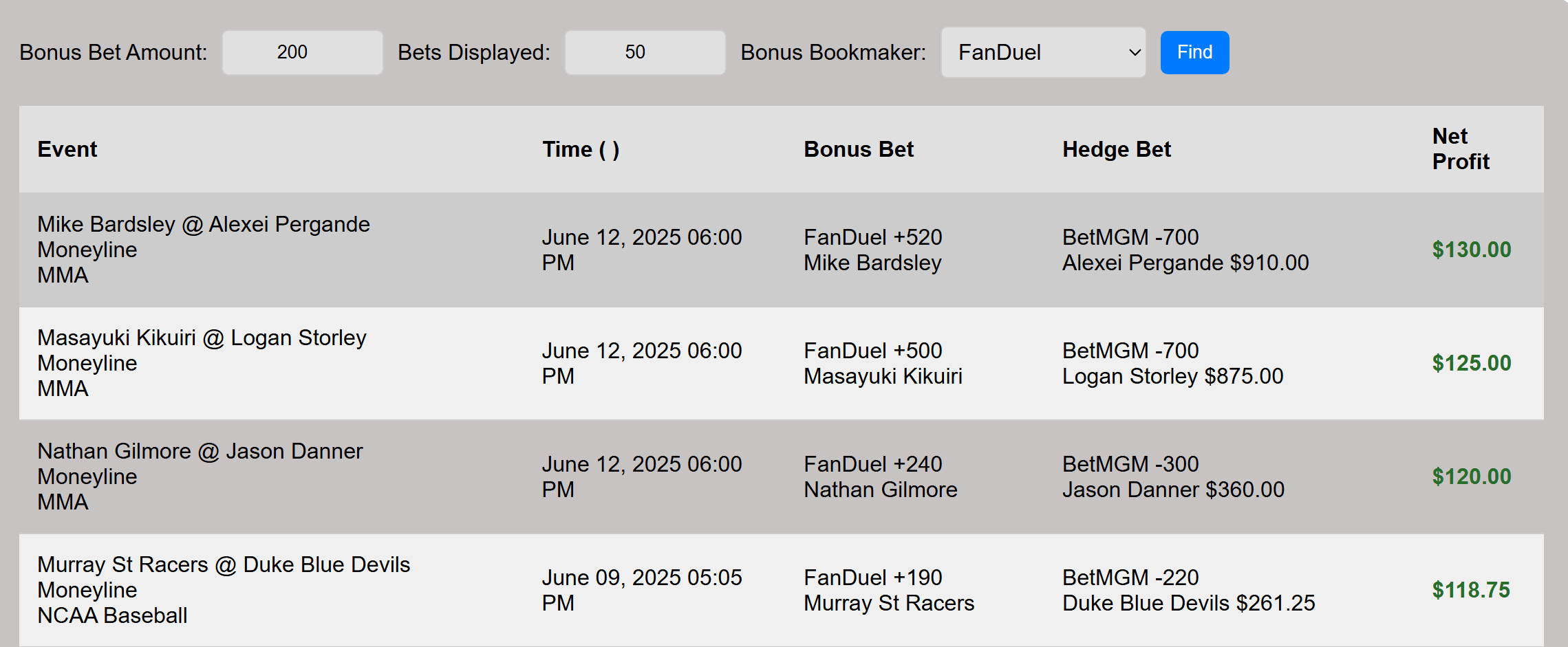Click the 200 value in Bonus Bet Amount
The height and width of the screenshot is (647, 1568).
[x=302, y=52]
